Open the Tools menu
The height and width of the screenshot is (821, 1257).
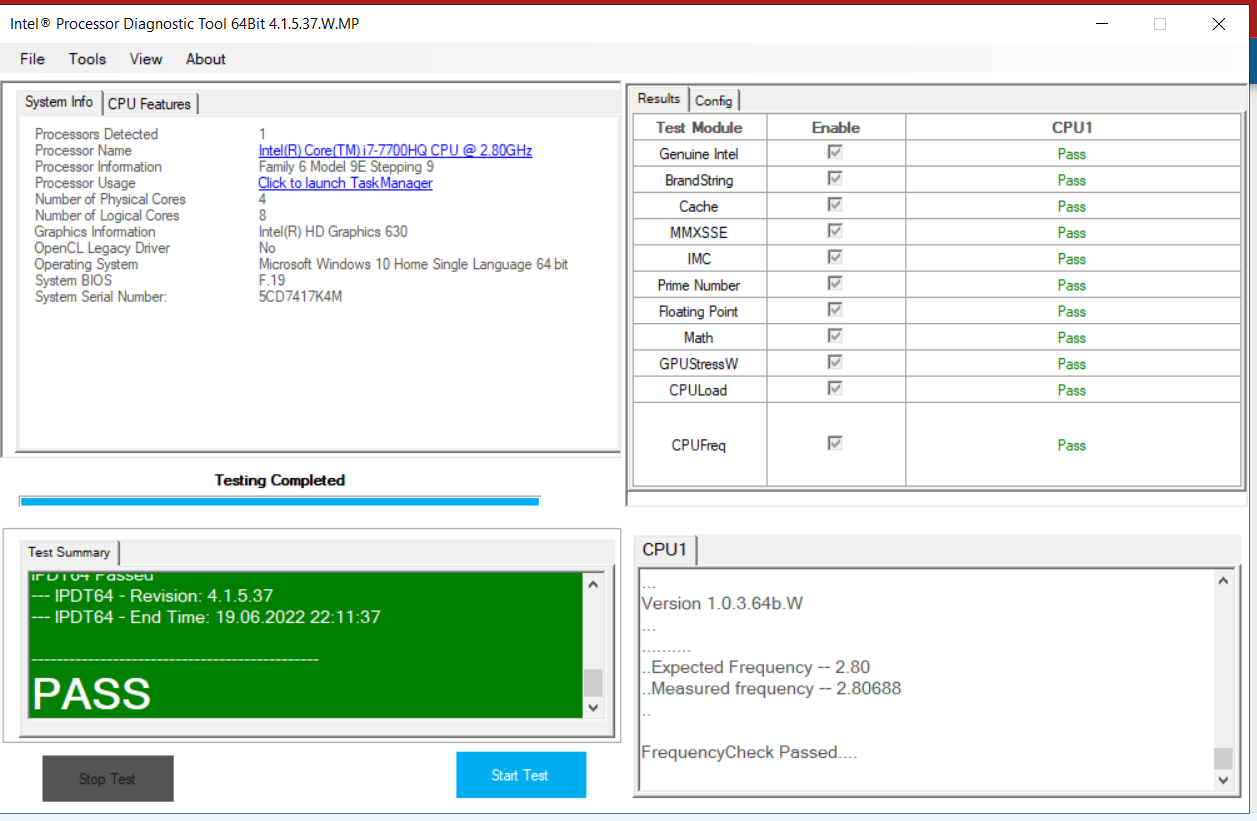pos(87,59)
